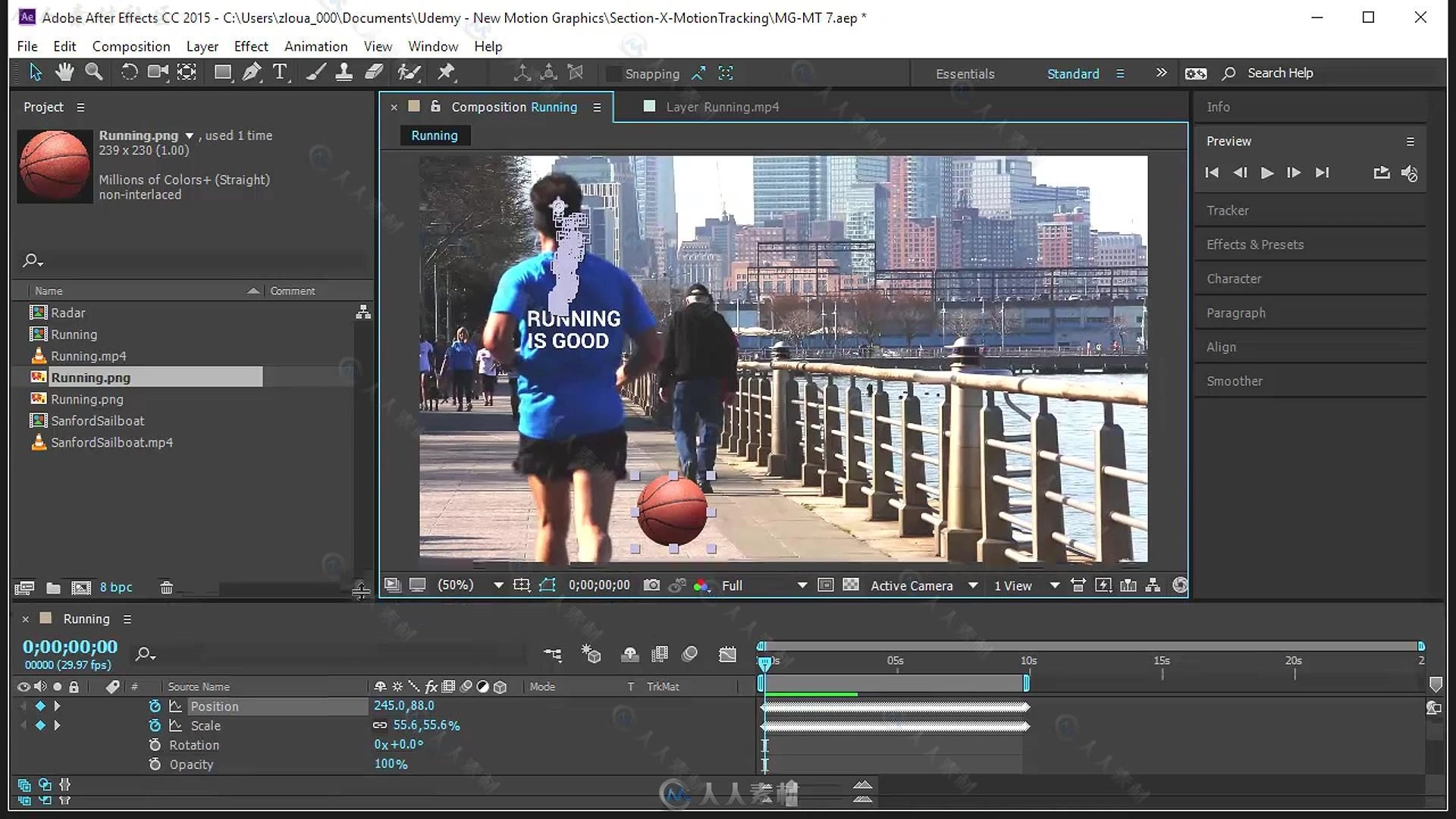This screenshot has height=819, width=1456.
Task: Open the Animation menu
Action: (x=315, y=46)
